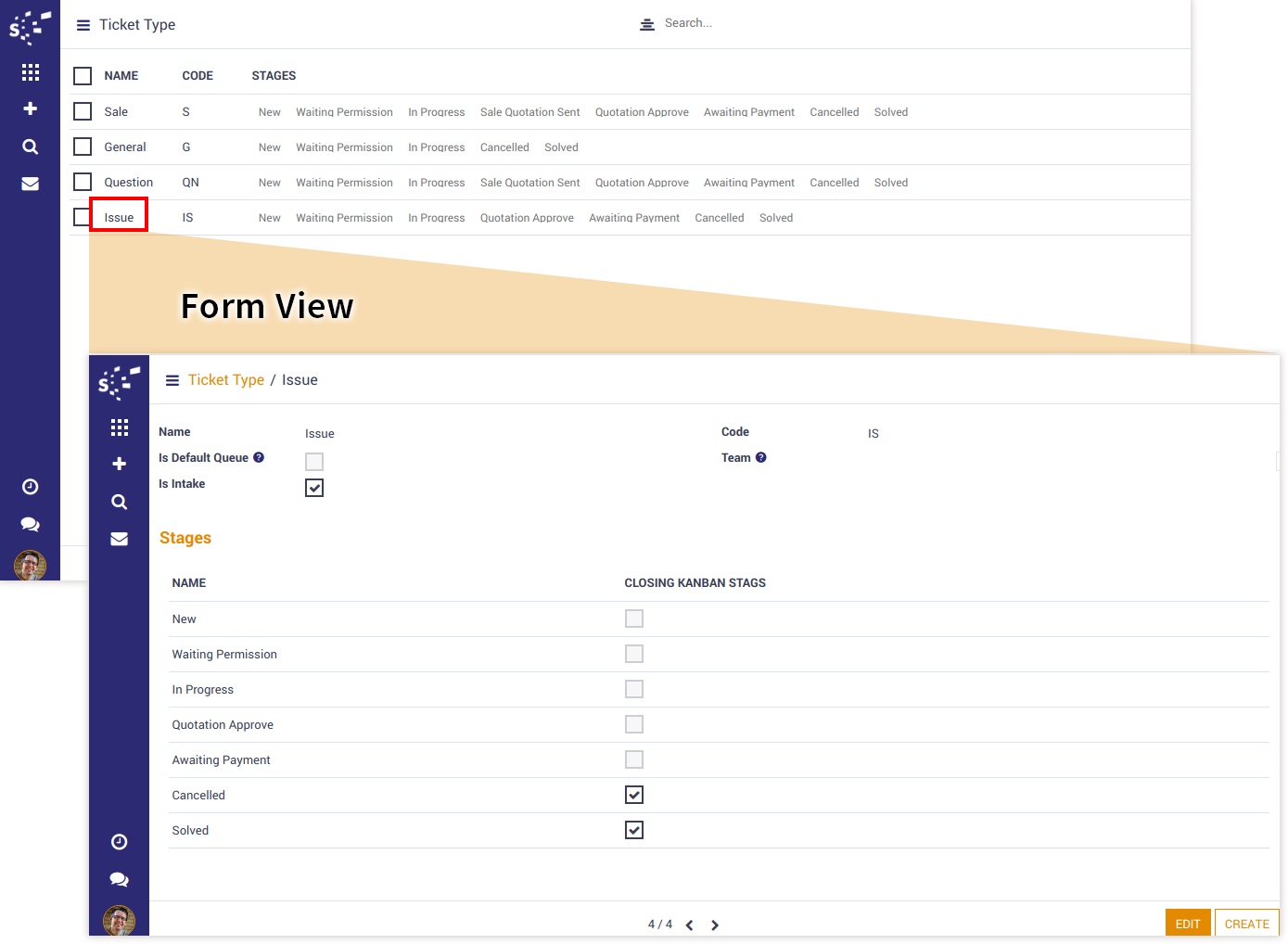The image size is (1288, 944).
Task: Click plus icon in top sidebar
Action: 30,108
